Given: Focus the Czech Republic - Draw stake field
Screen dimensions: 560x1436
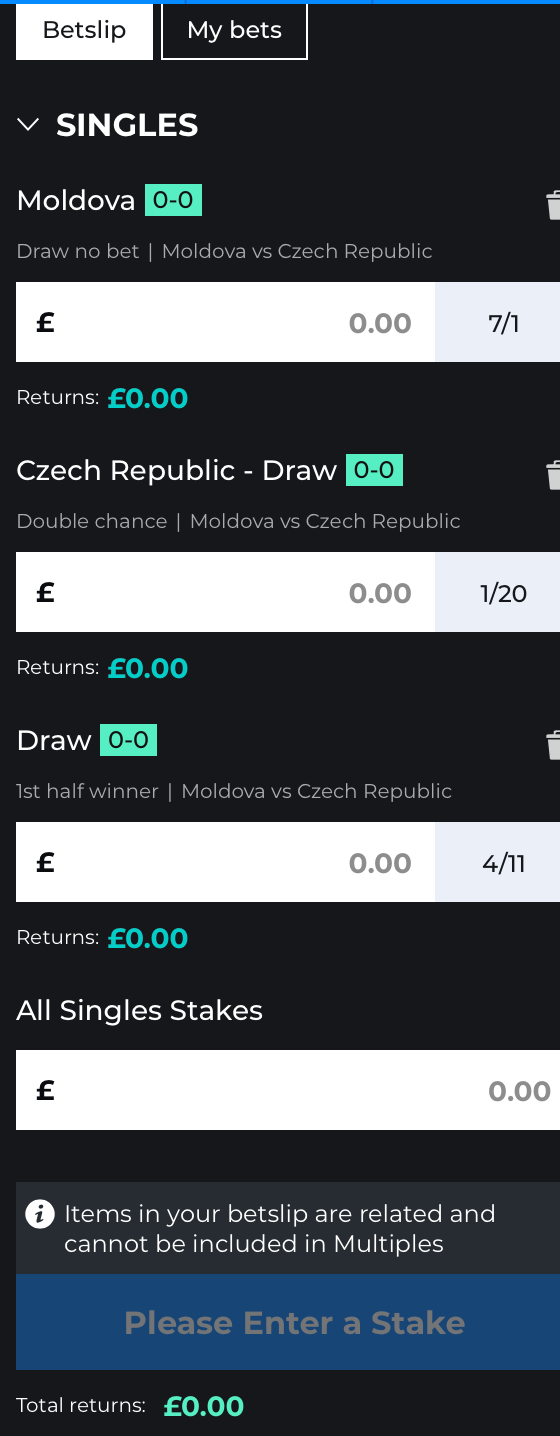Looking at the screenshot, I should tap(225, 592).
